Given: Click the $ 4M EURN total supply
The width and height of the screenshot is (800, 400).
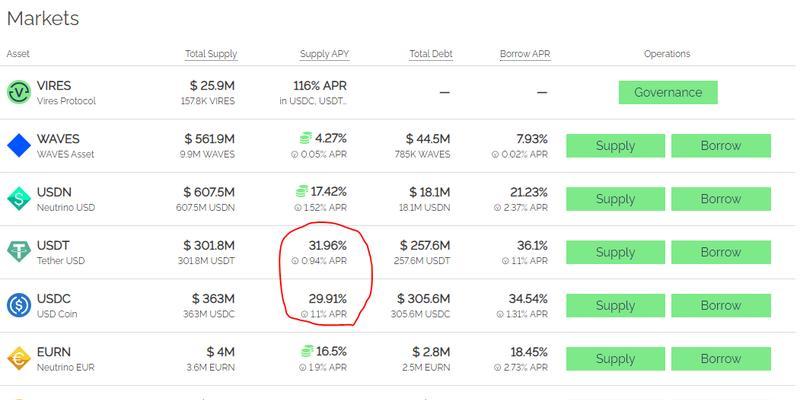Looking at the screenshot, I should [x=220, y=352].
